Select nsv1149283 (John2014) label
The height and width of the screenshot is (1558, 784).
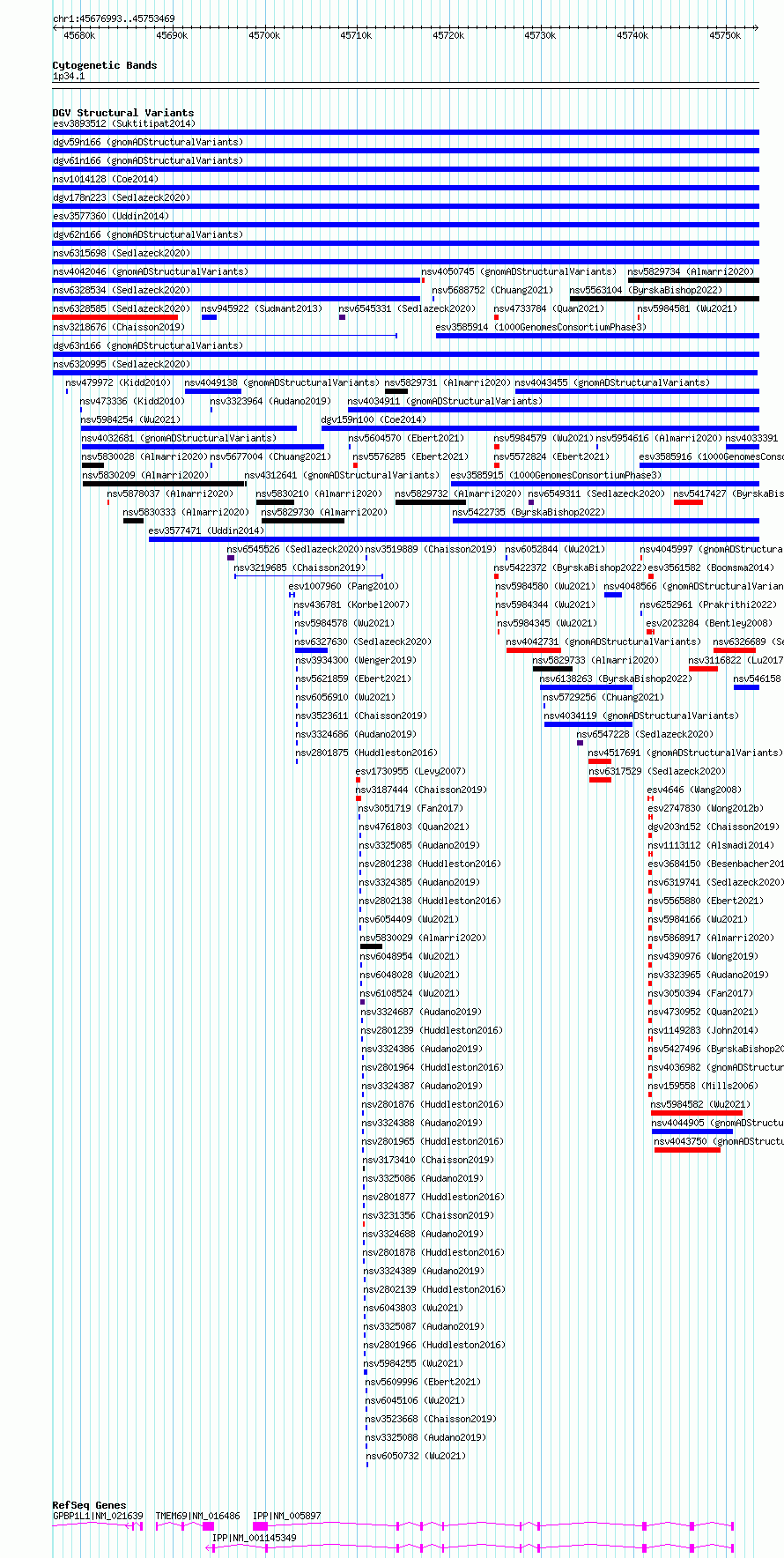tap(703, 1030)
